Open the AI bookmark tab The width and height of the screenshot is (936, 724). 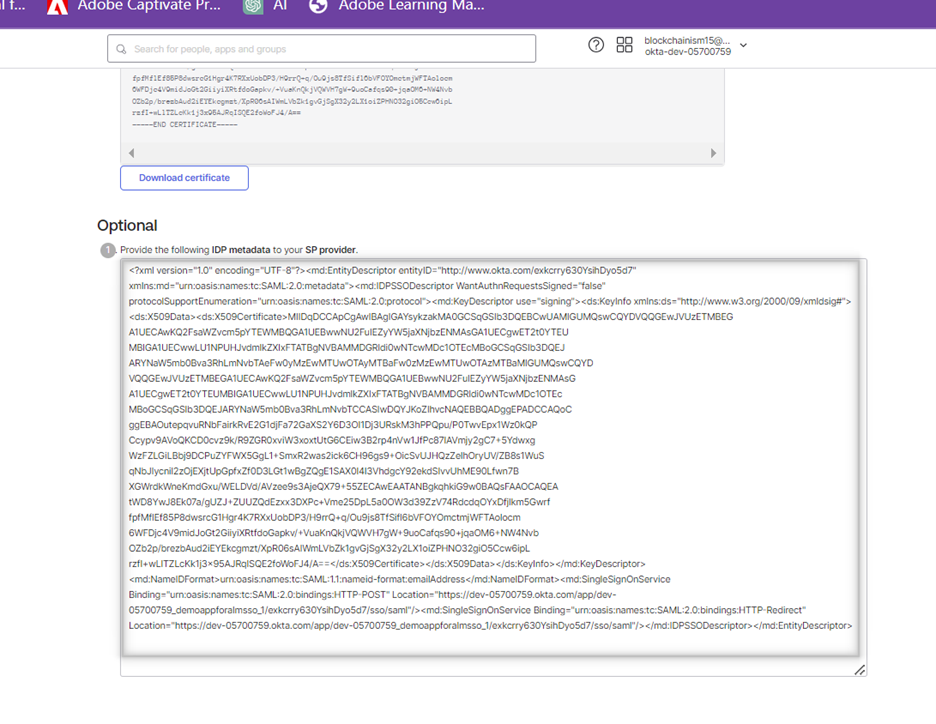coord(281,7)
